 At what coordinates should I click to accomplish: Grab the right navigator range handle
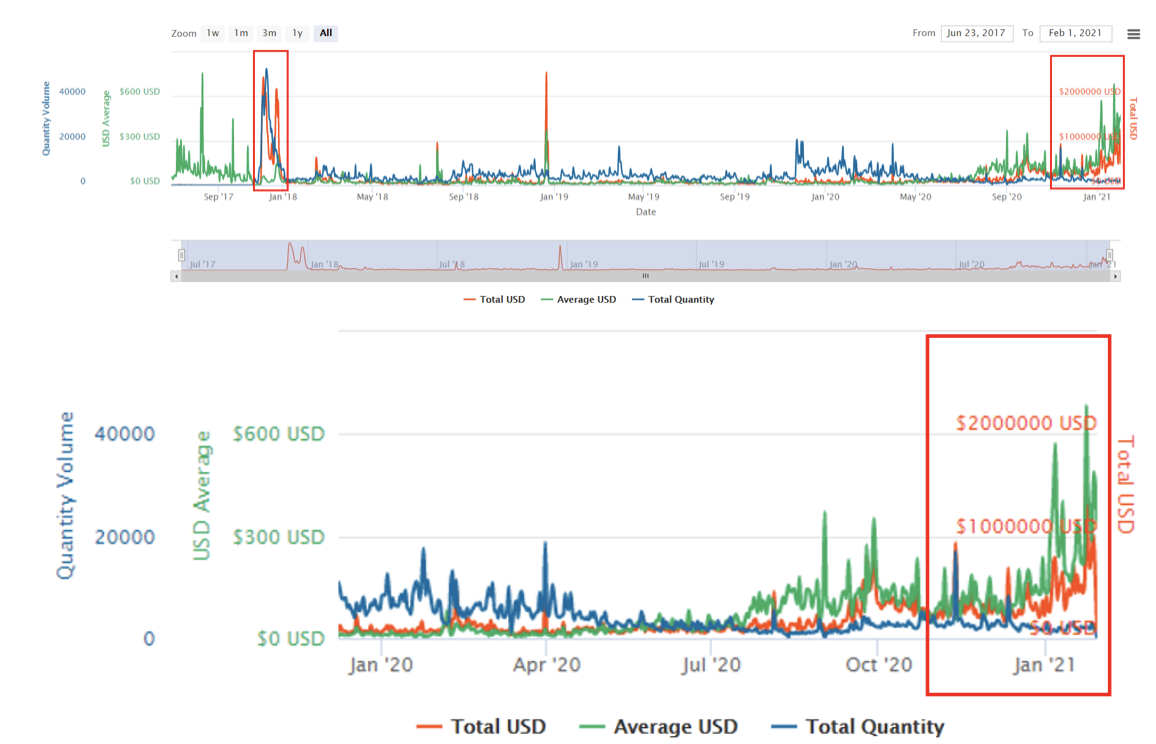(x=1109, y=255)
